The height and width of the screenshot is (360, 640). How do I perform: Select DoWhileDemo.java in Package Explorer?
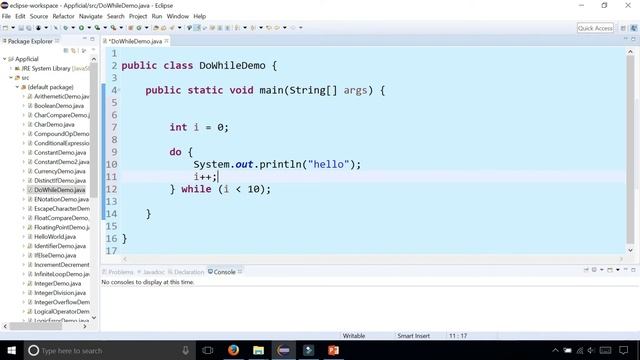(x=60, y=190)
